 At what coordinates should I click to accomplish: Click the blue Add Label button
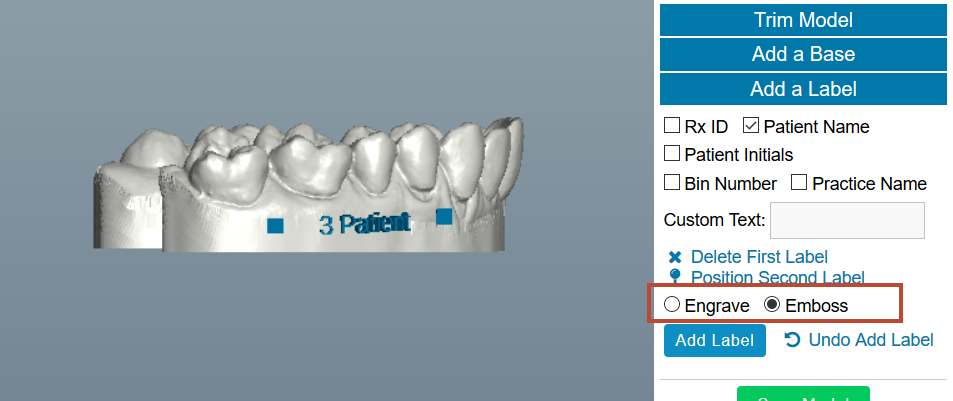[x=714, y=340]
